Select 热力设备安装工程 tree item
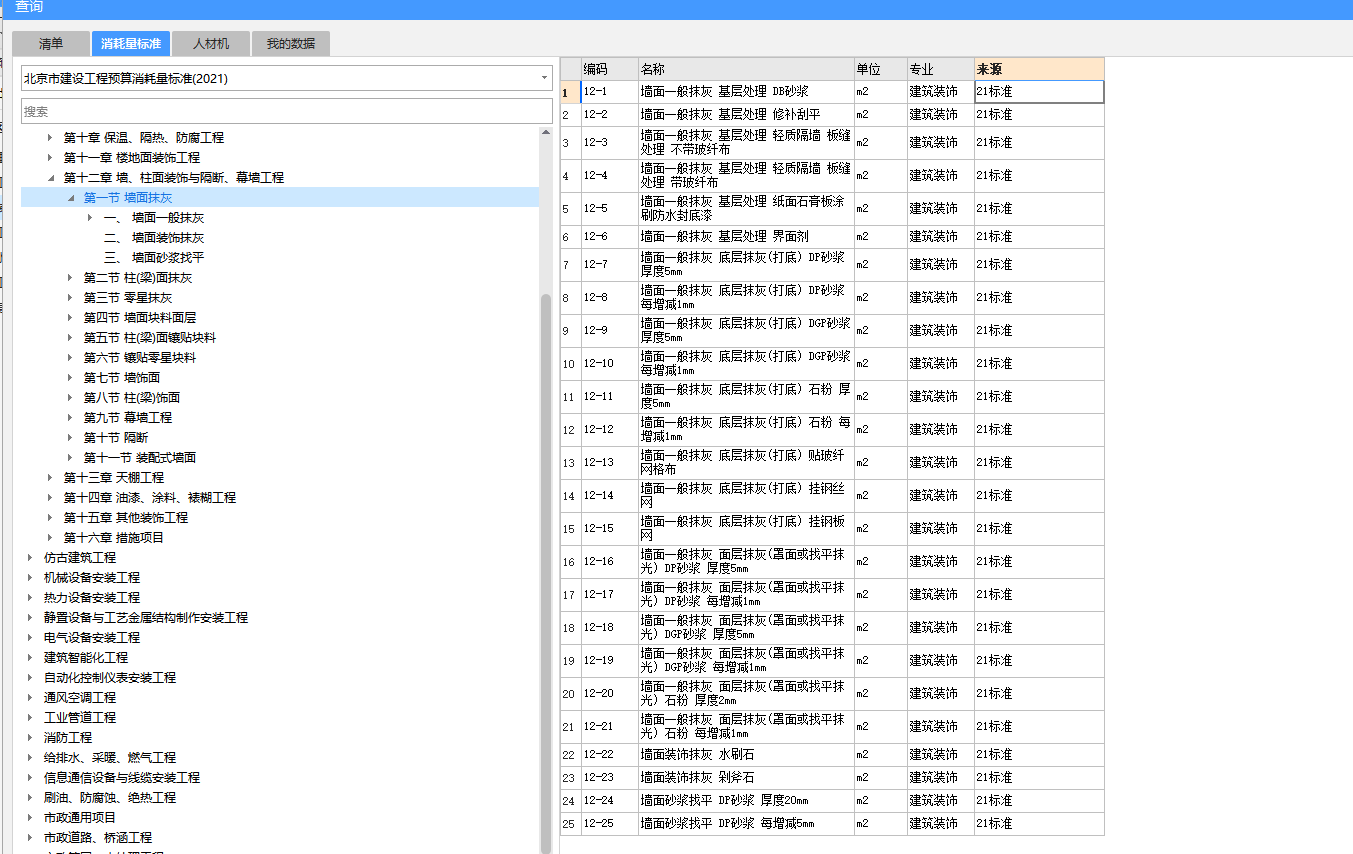The image size is (1353, 854). (92, 598)
